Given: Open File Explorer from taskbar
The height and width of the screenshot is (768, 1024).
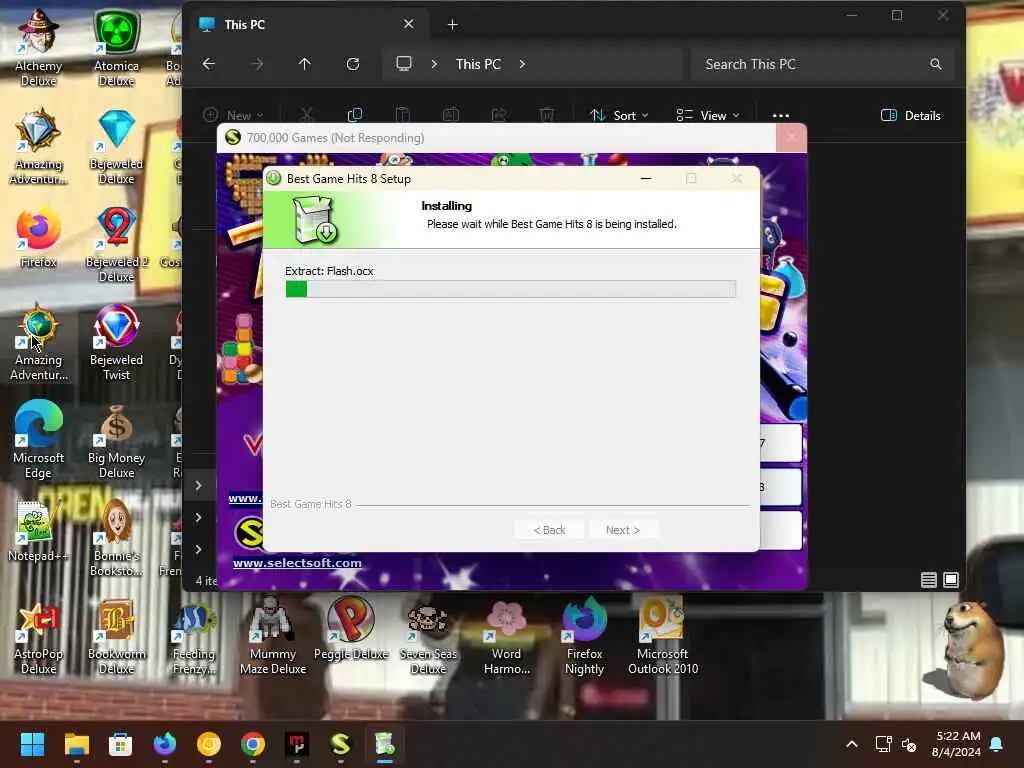Looking at the screenshot, I should coord(76,744).
